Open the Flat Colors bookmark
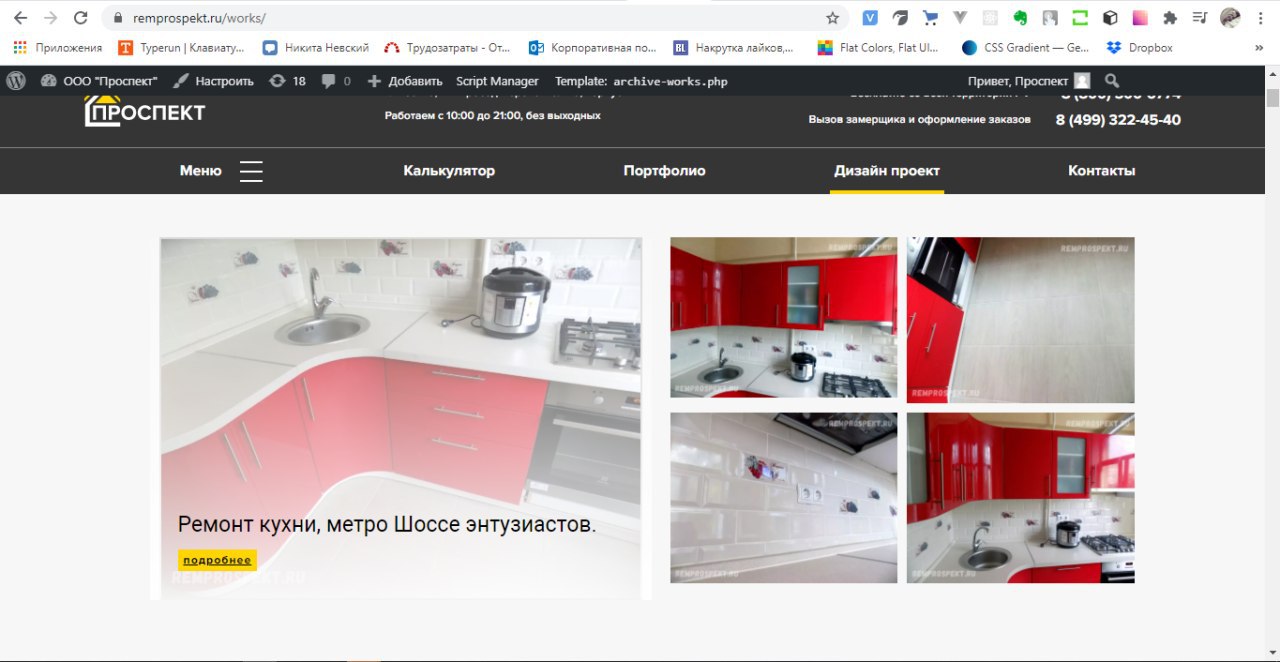1280x662 pixels. [x=878, y=47]
